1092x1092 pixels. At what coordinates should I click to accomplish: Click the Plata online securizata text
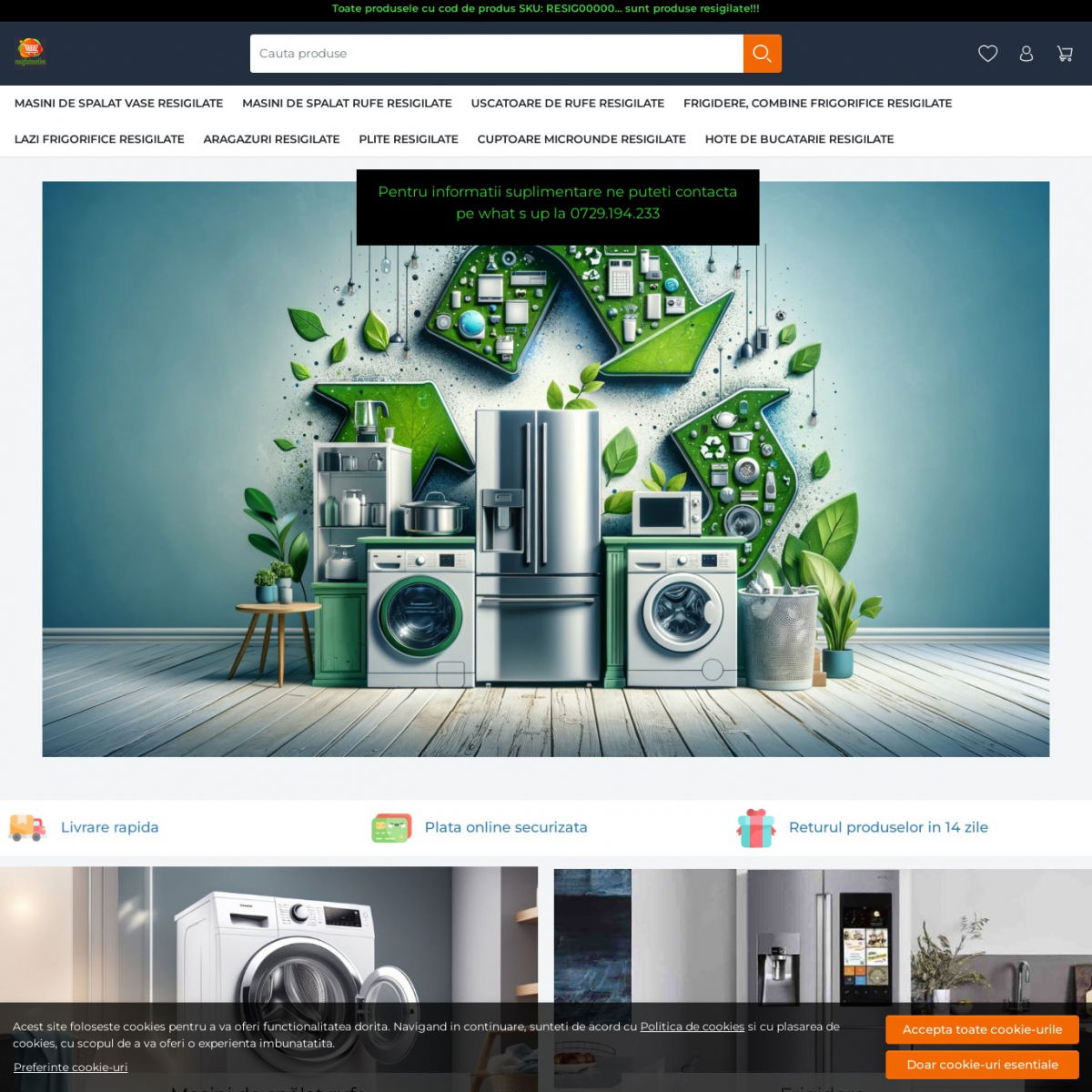click(506, 827)
